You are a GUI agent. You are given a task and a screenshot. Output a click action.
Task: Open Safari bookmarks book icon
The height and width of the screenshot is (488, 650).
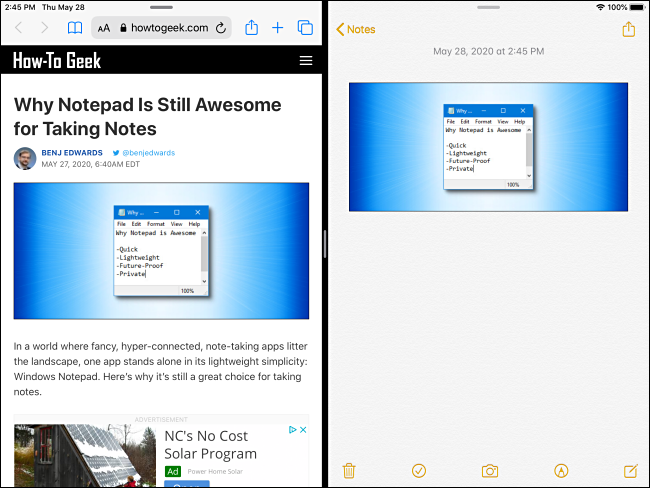(75, 28)
